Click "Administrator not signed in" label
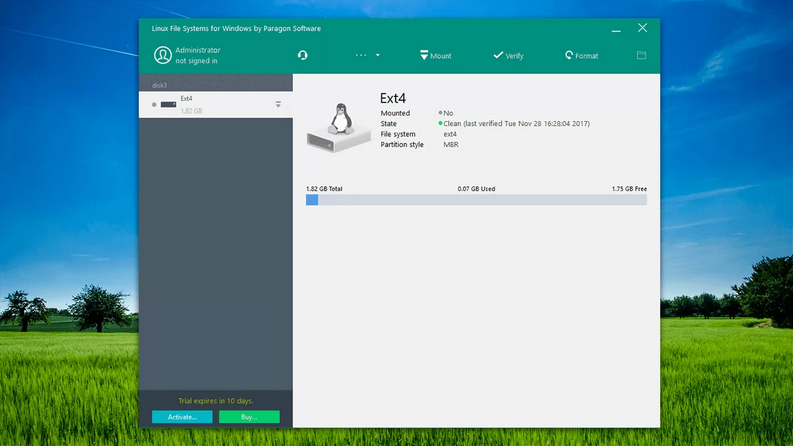 coord(198,55)
